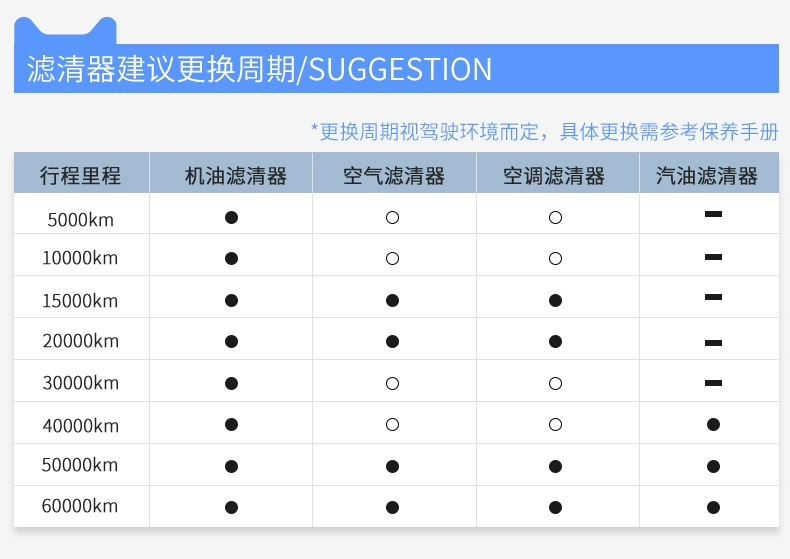Click the 60000km row label

coord(80,506)
